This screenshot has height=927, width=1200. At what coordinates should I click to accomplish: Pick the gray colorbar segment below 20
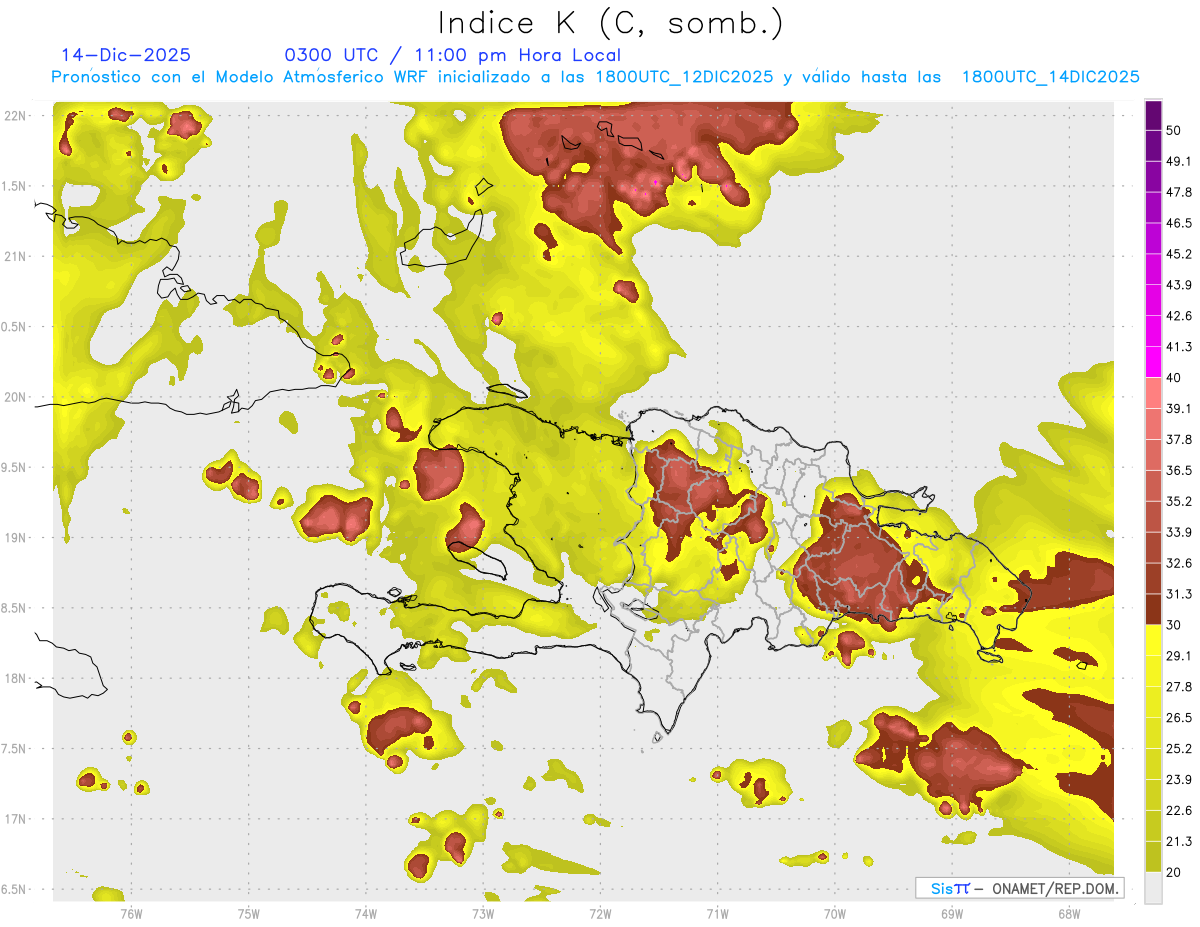coord(1153,888)
